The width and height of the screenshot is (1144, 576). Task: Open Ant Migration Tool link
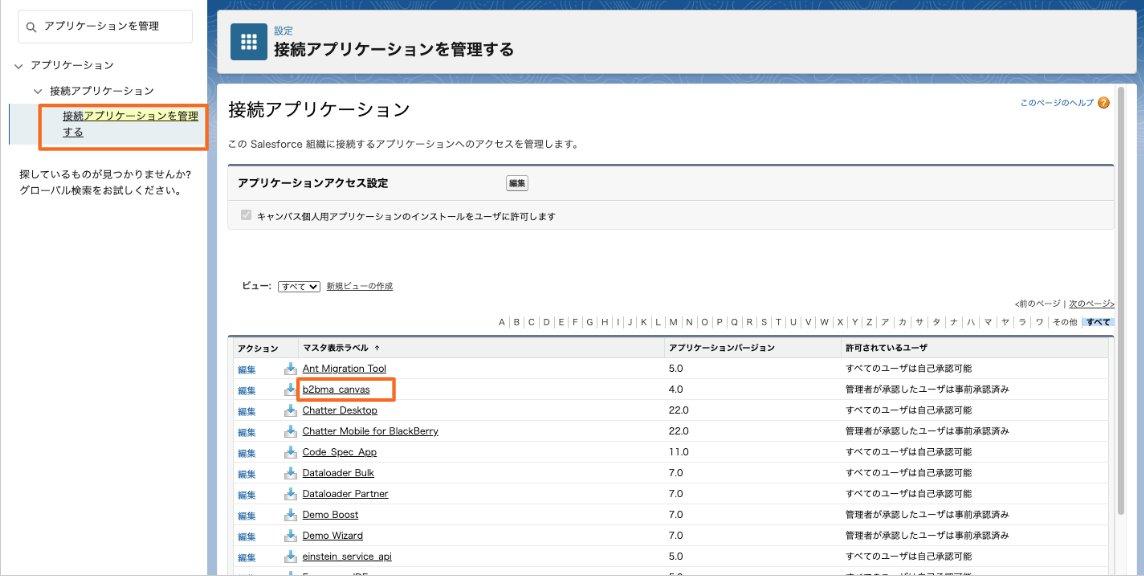click(344, 369)
